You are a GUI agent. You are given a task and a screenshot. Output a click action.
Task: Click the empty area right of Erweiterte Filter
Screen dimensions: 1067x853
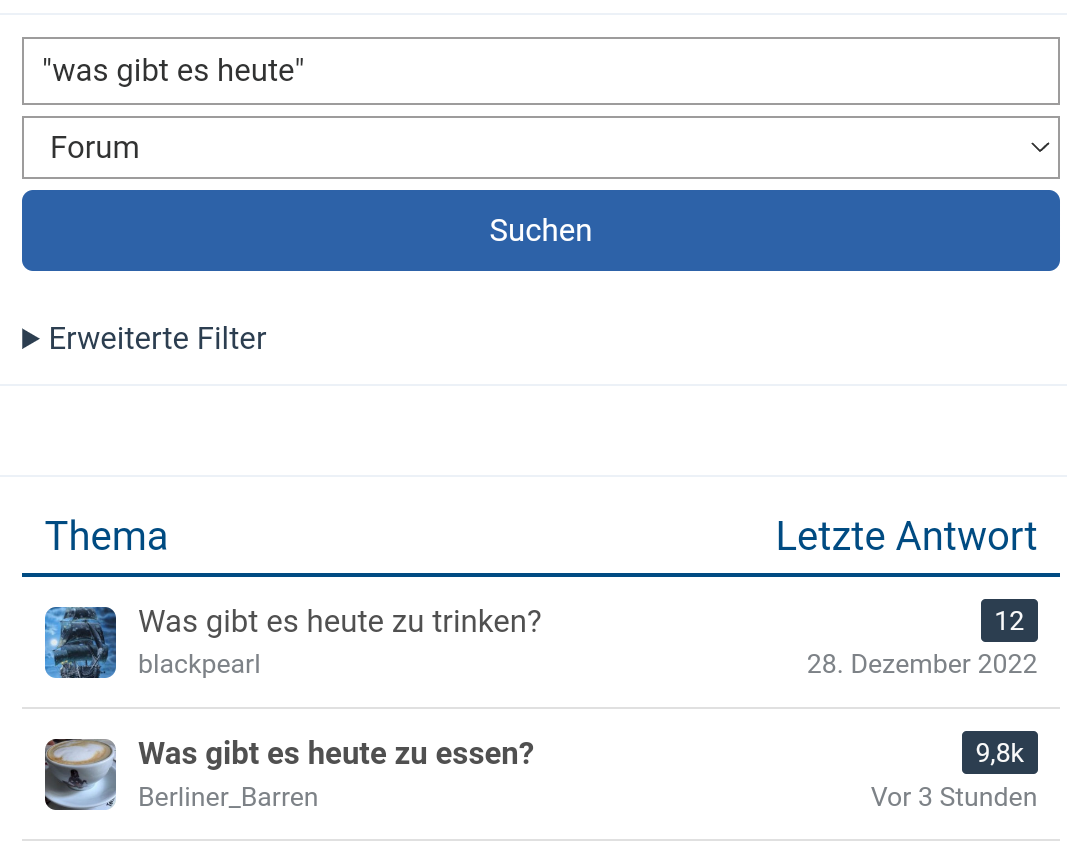pos(660,339)
